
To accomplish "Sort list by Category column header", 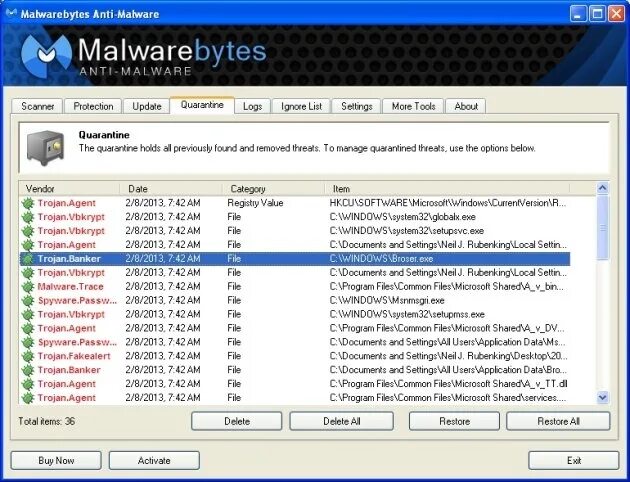I will coord(274,189).
